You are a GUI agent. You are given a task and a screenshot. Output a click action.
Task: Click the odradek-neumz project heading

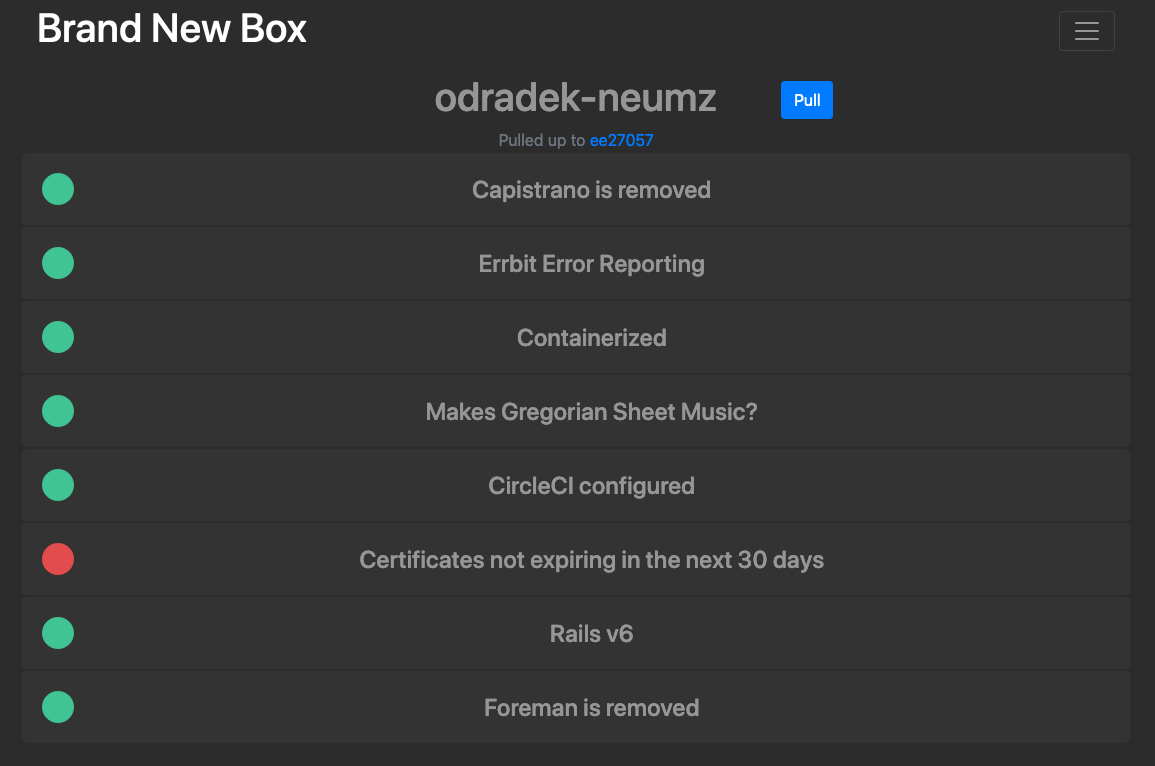[575, 98]
